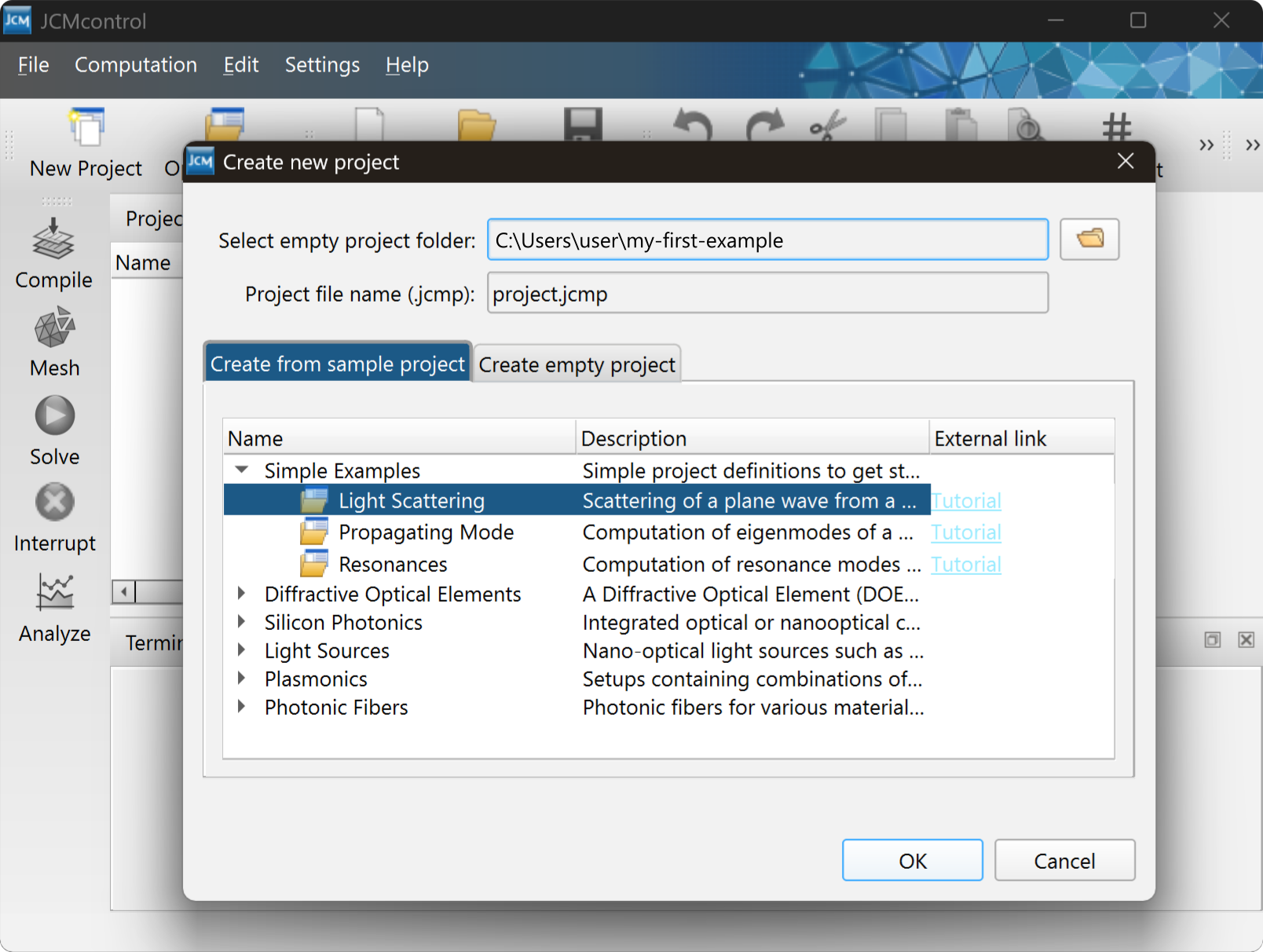Open the Settings menu

[x=322, y=65]
